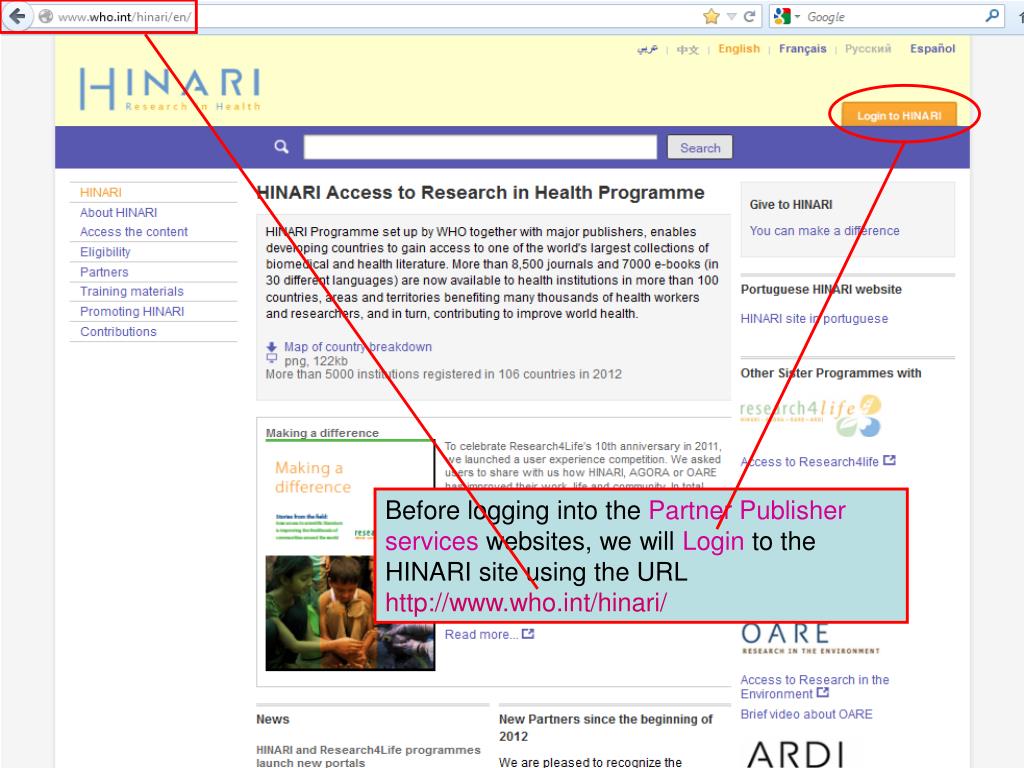Switch to Français language
Viewport: 1024px width, 768px height.
pyautogui.click(x=802, y=48)
